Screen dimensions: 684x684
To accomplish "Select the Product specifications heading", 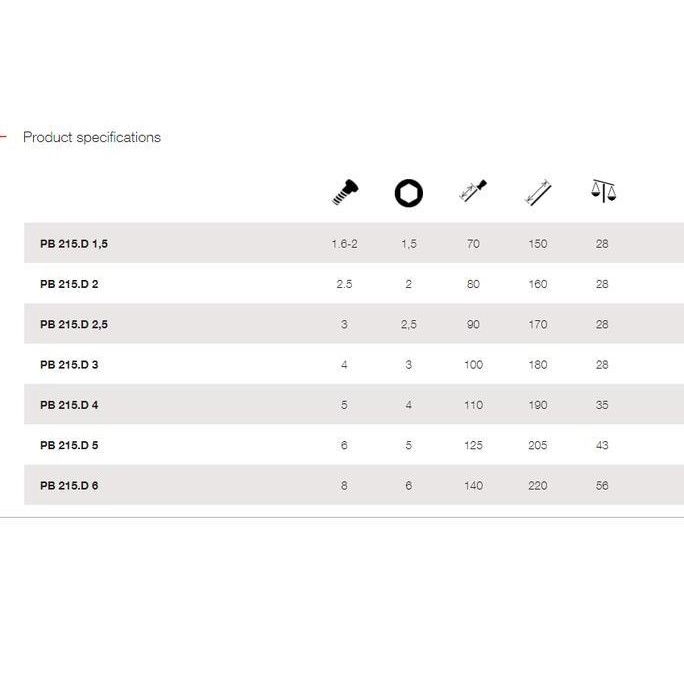I will [x=92, y=137].
